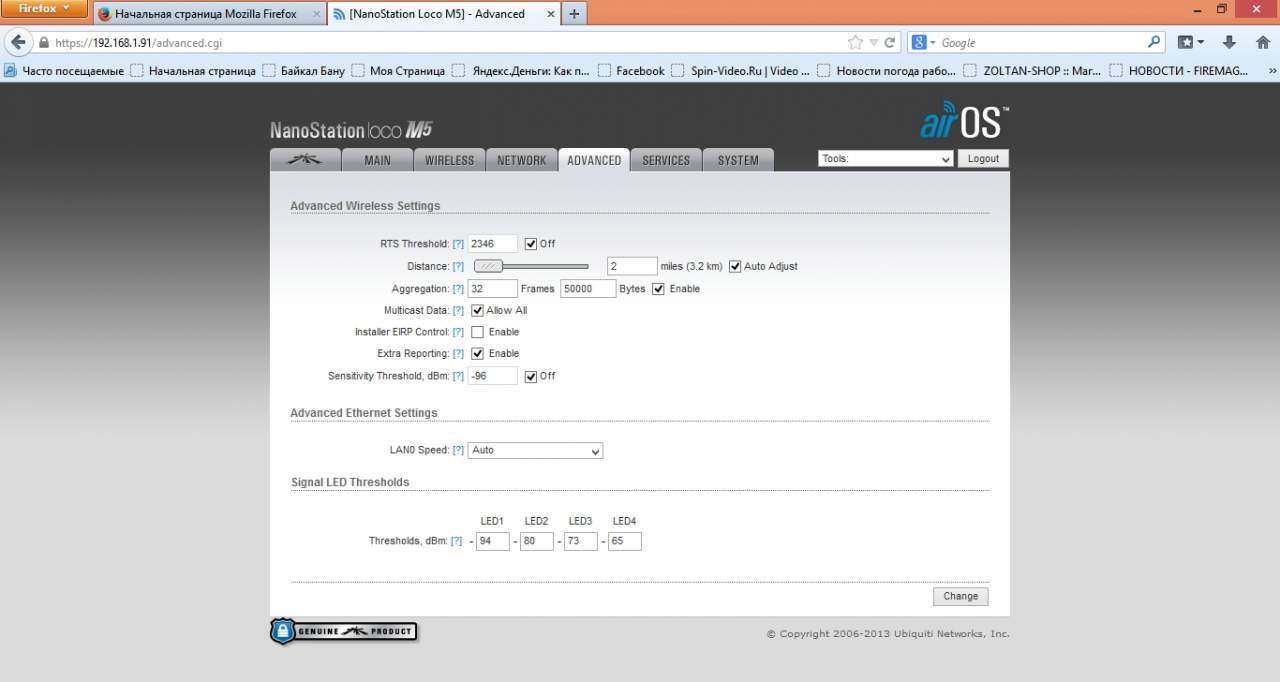Switch to the NETWORK tab
Viewport: 1280px width, 682px height.
522,160
